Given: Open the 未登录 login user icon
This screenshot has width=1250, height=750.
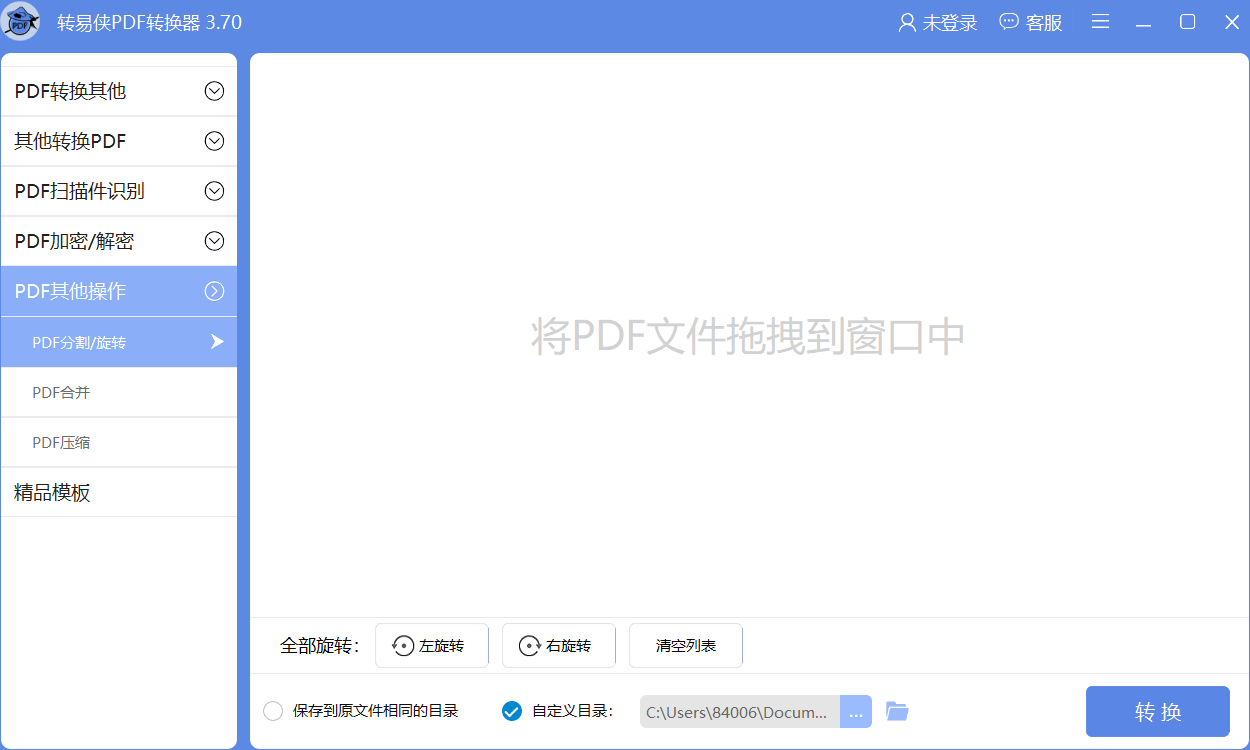Looking at the screenshot, I should click(x=907, y=22).
